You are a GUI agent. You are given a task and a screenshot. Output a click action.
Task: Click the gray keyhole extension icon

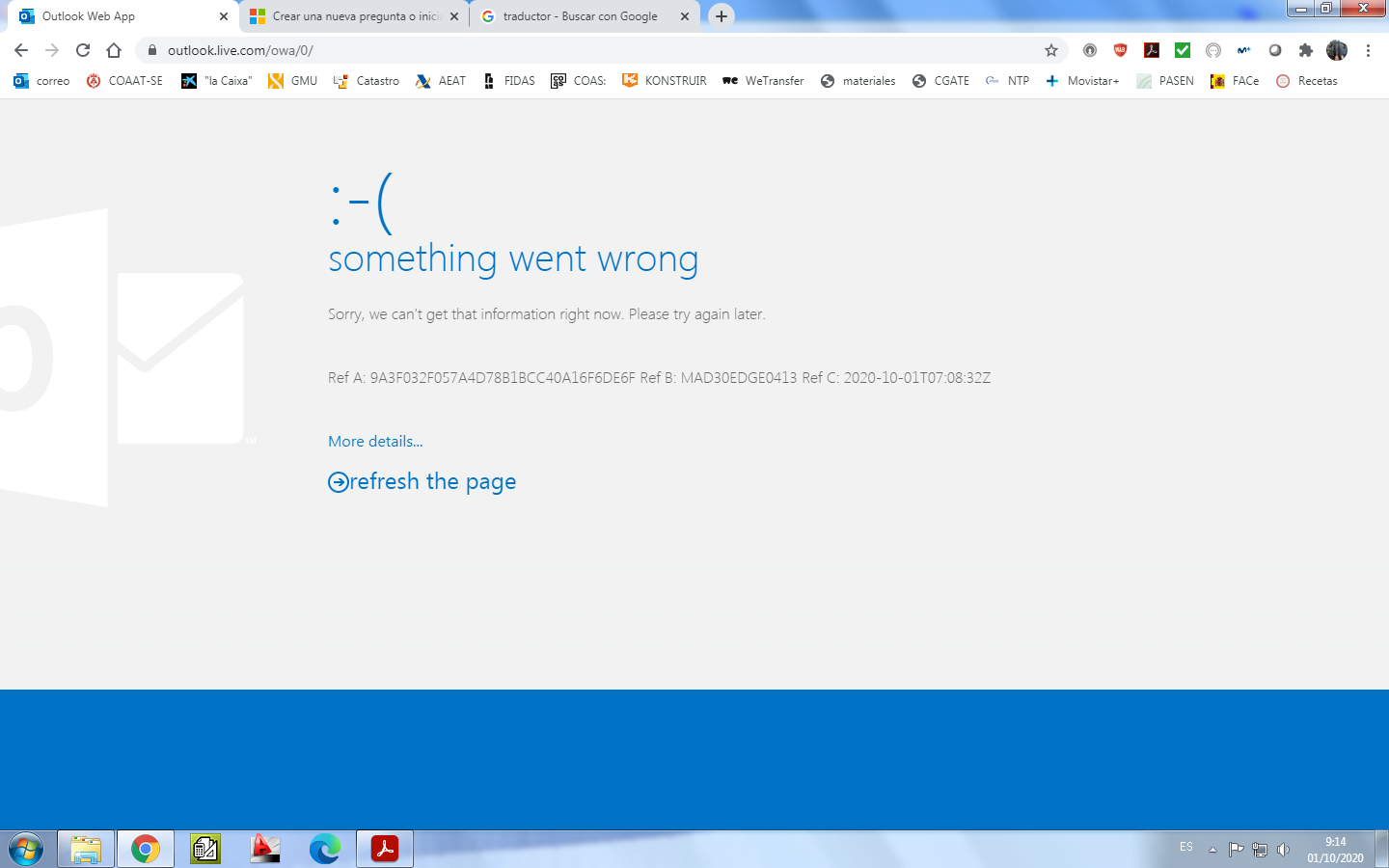pos(1089,50)
